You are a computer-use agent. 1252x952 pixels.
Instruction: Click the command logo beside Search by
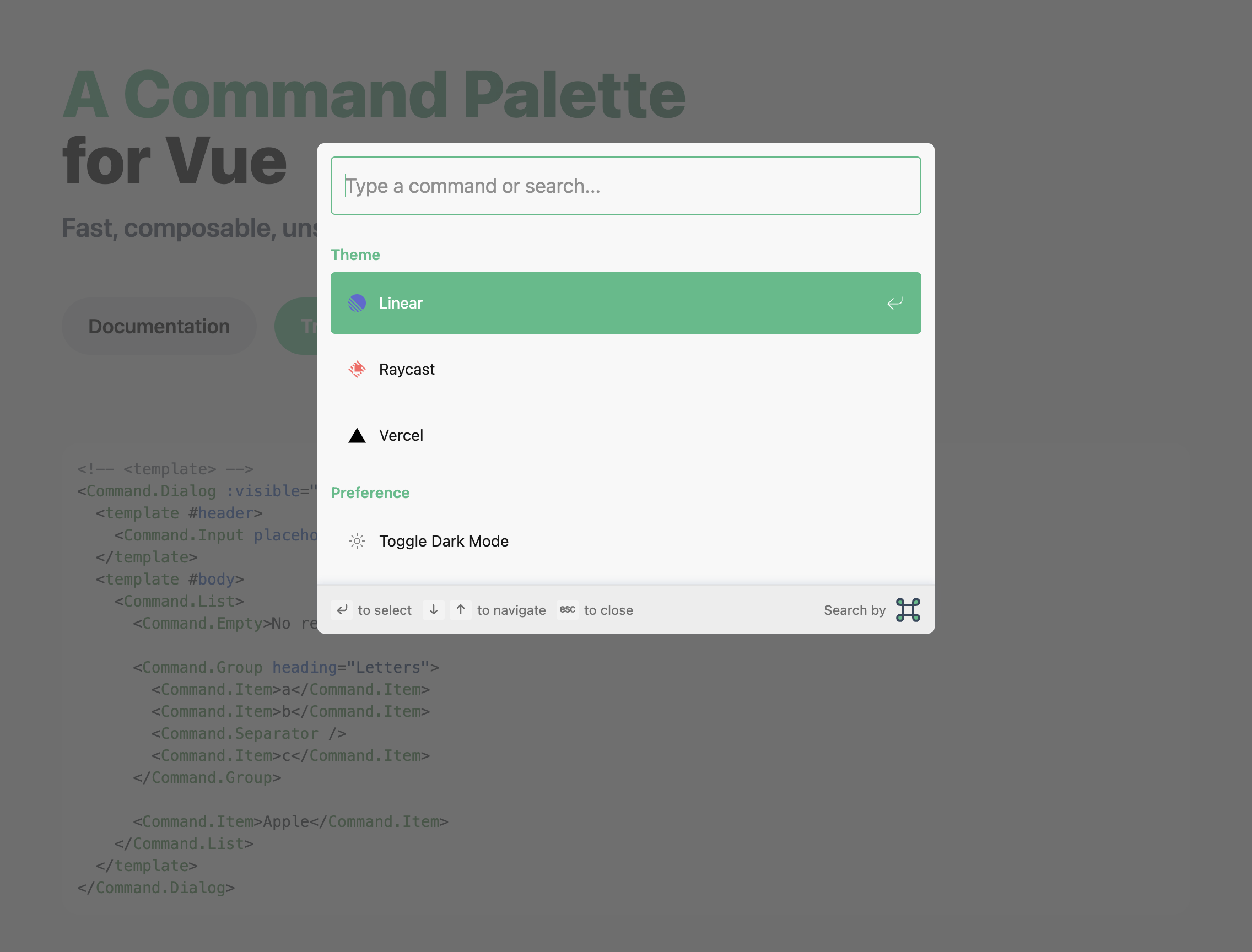tap(908, 610)
